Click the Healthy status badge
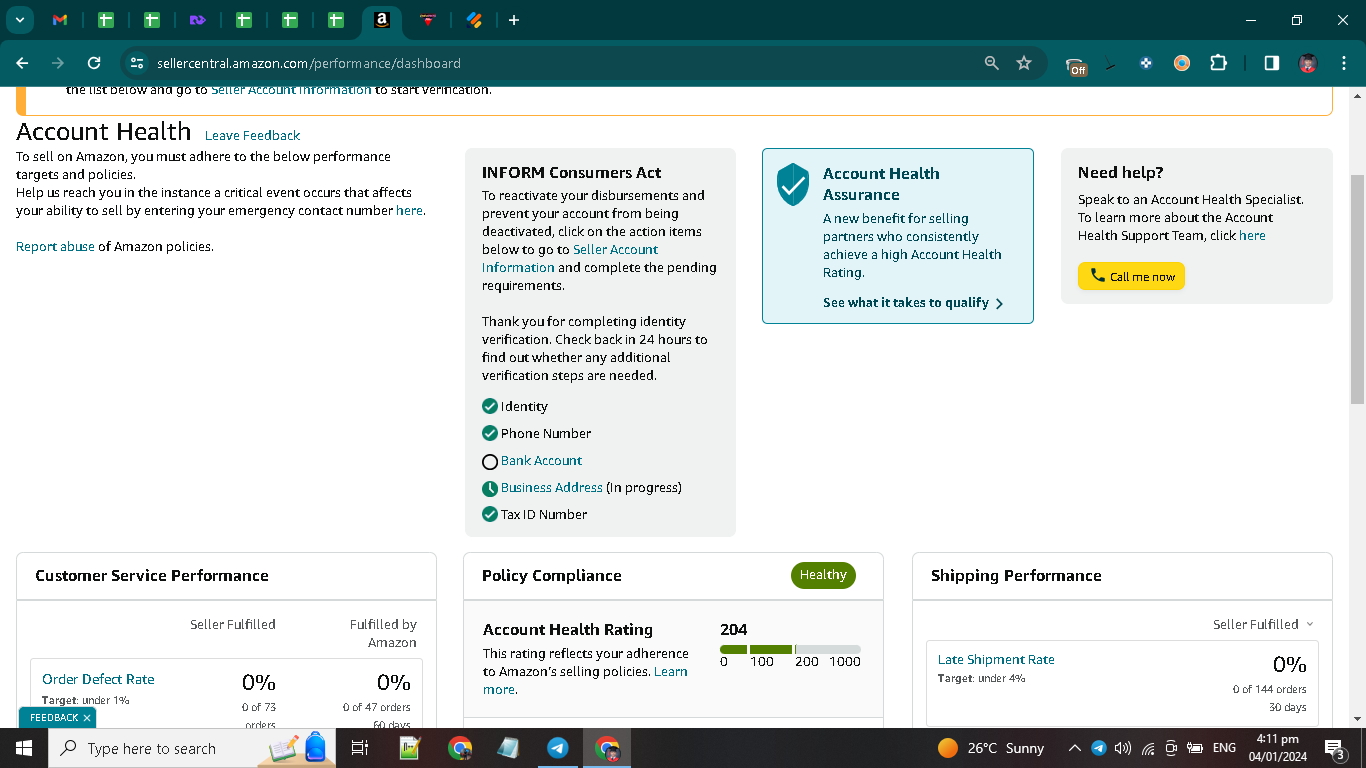This screenshot has height=768, width=1366. coord(823,575)
